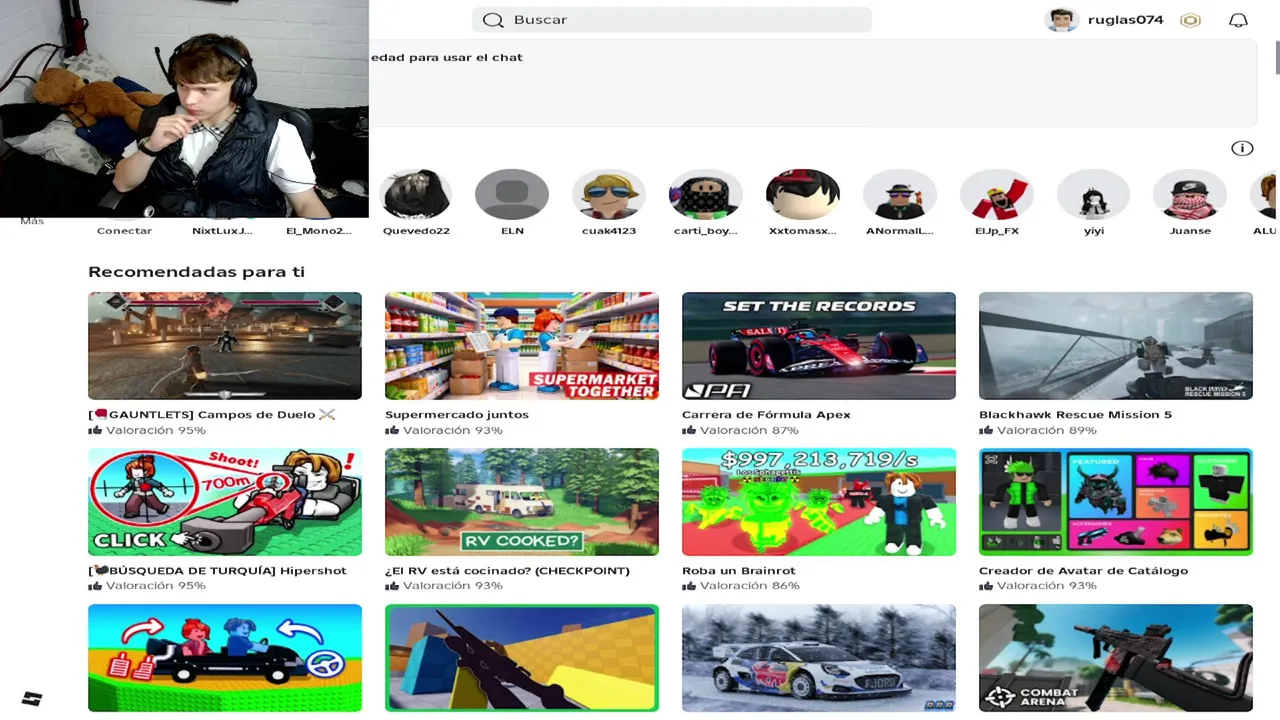The image size is (1280, 720).
Task: Click the Conectar friends label
Action: tap(124, 231)
